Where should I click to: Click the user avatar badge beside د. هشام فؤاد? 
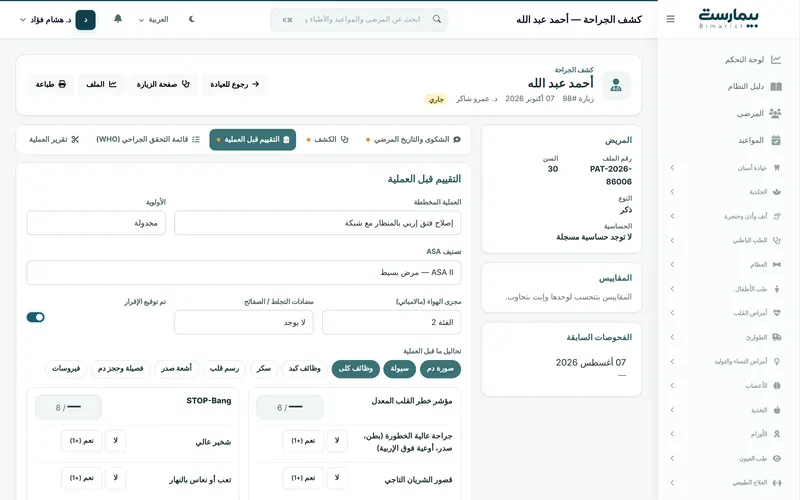86,20
